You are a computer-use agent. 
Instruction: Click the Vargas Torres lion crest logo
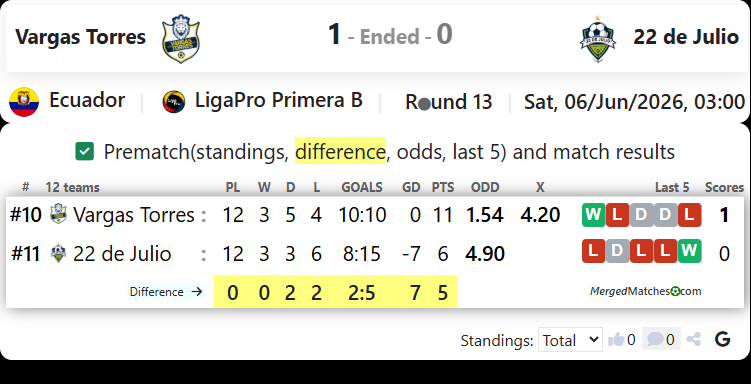point(181,38)
